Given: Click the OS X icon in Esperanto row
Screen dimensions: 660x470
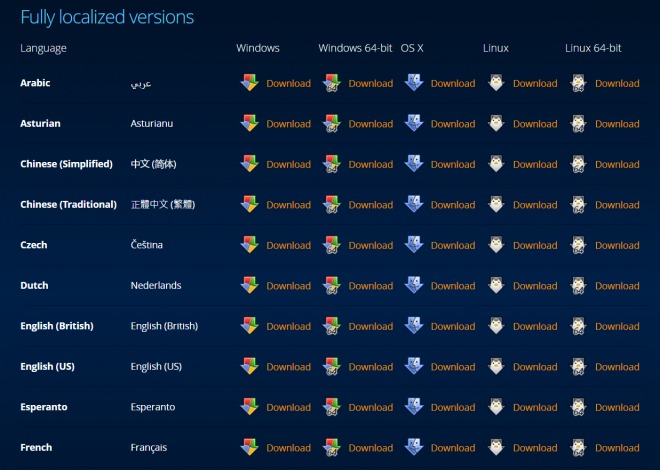Looking at the screenshot, I should (414, 407).
